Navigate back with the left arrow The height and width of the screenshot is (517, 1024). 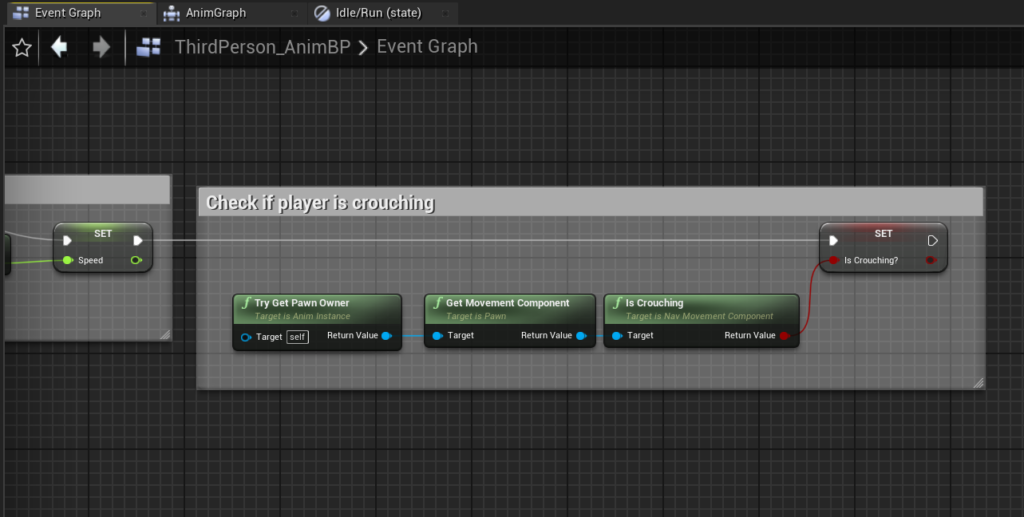point(59,47)
